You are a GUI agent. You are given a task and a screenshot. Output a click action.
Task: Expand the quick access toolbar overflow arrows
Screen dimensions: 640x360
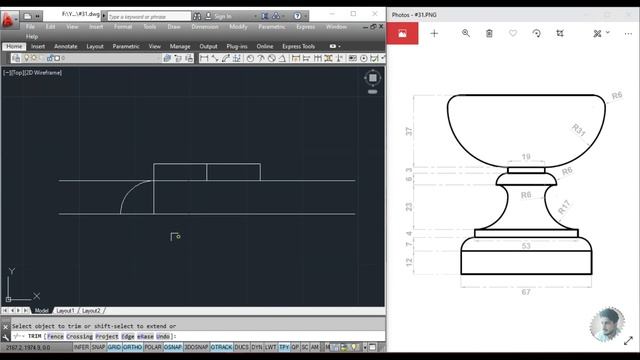38,16
